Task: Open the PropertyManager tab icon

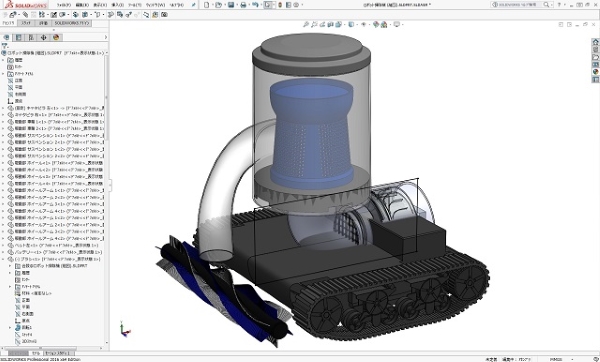Action: pos(18,38)
